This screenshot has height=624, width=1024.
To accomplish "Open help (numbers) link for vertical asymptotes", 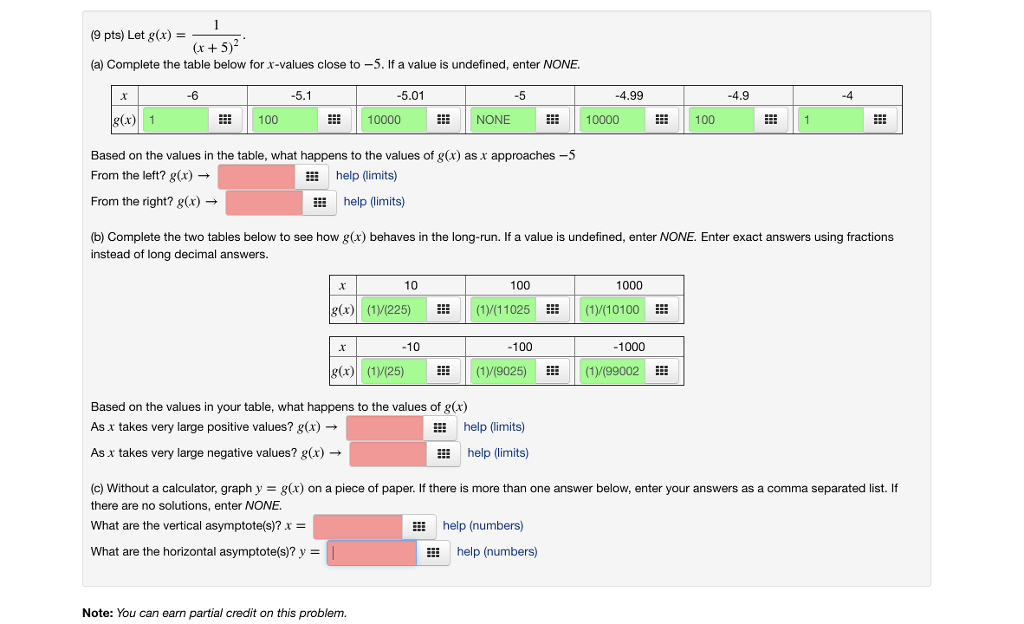I will coord(483,526).
